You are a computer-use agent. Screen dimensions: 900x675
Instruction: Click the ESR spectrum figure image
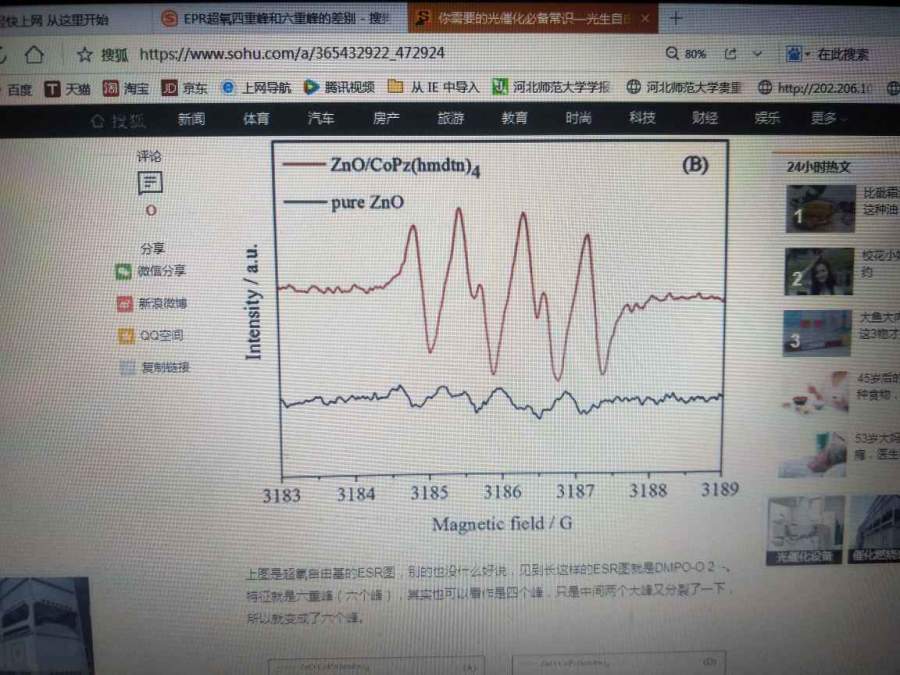(x=491, y=338)
